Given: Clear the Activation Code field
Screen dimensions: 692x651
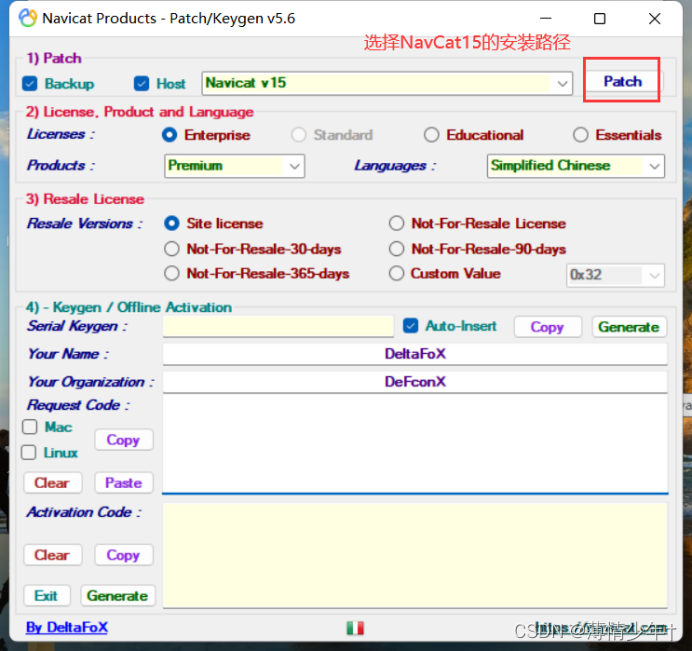Looking at the screenshot, I should (52, 555).
